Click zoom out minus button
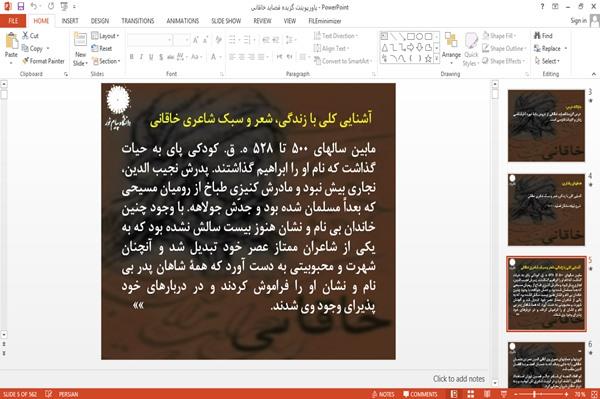 [x=516, y=394]
